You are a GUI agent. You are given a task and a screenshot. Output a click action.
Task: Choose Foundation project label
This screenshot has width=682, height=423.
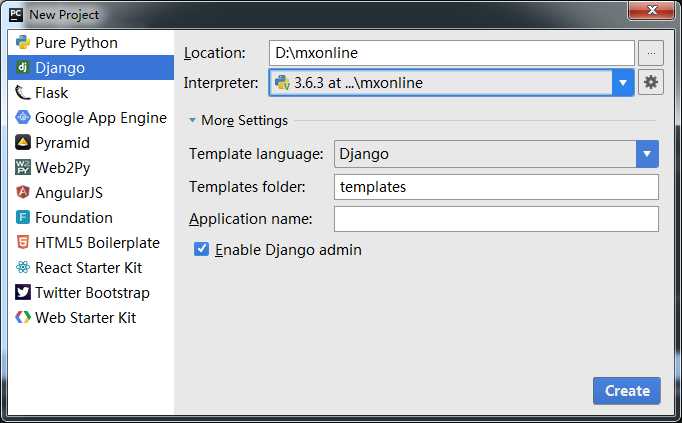point(74,217)
